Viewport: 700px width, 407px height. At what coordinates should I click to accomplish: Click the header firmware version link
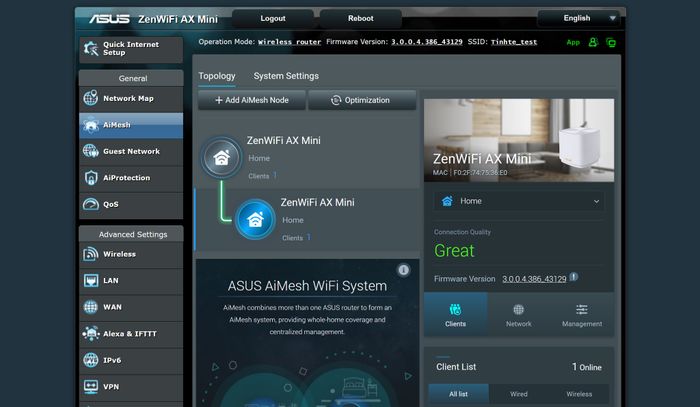(x=427, y=42)
